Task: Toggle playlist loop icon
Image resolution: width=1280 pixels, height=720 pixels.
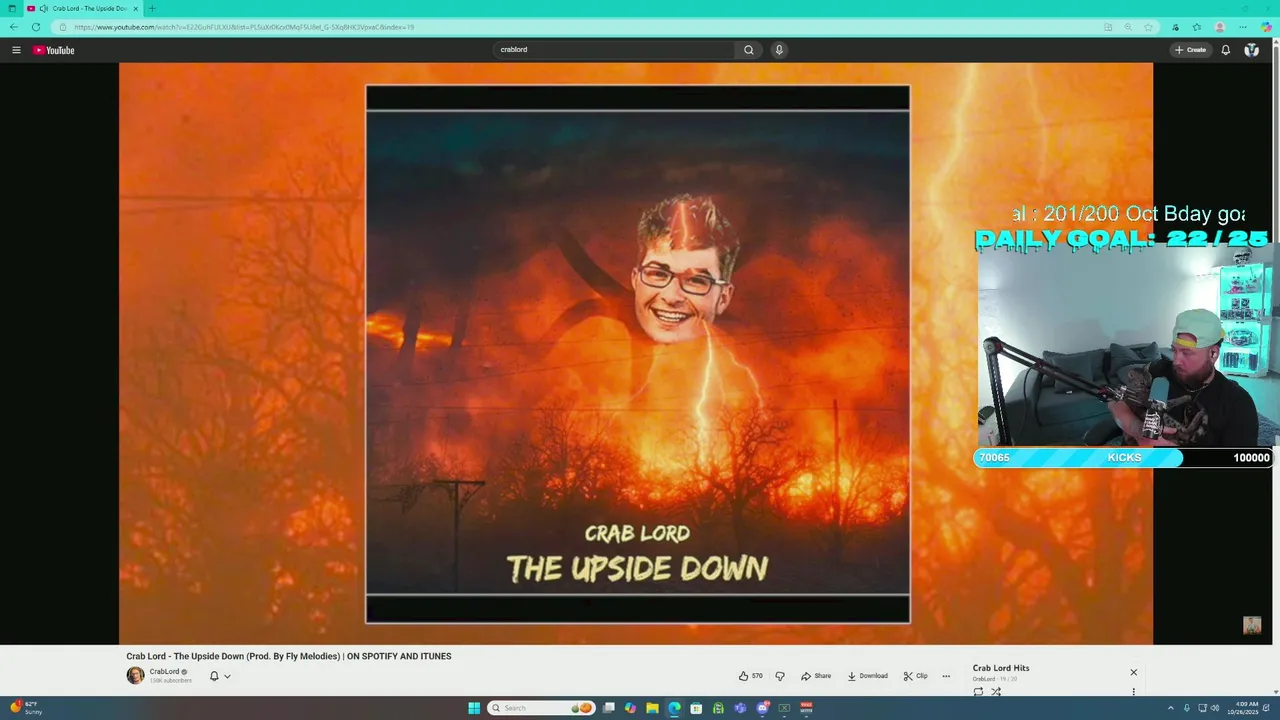Action: pos(978,691)
